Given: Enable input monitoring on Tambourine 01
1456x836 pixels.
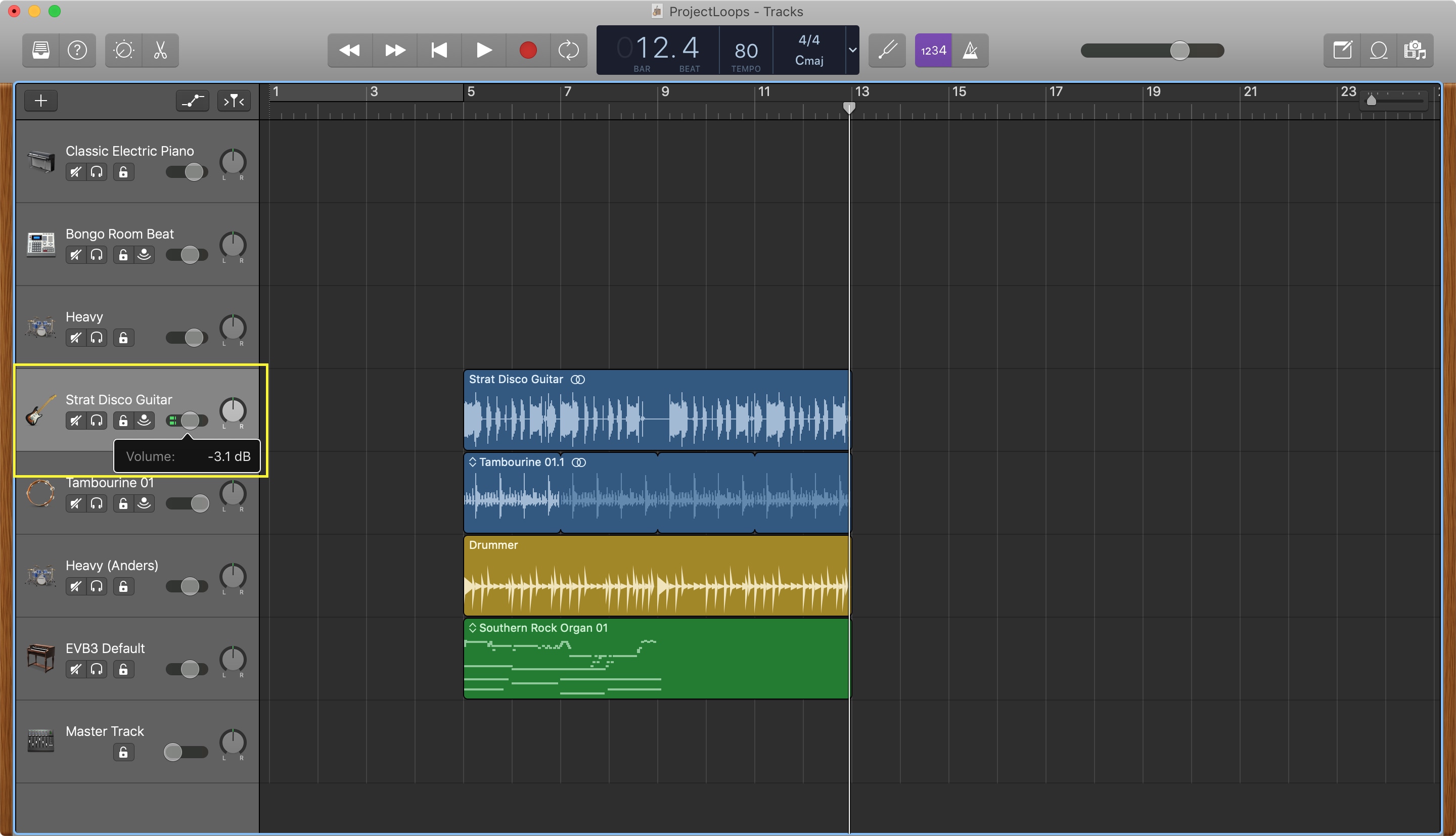Looking at the screenshot, I should pyautogui.click(x=144, y=503).
